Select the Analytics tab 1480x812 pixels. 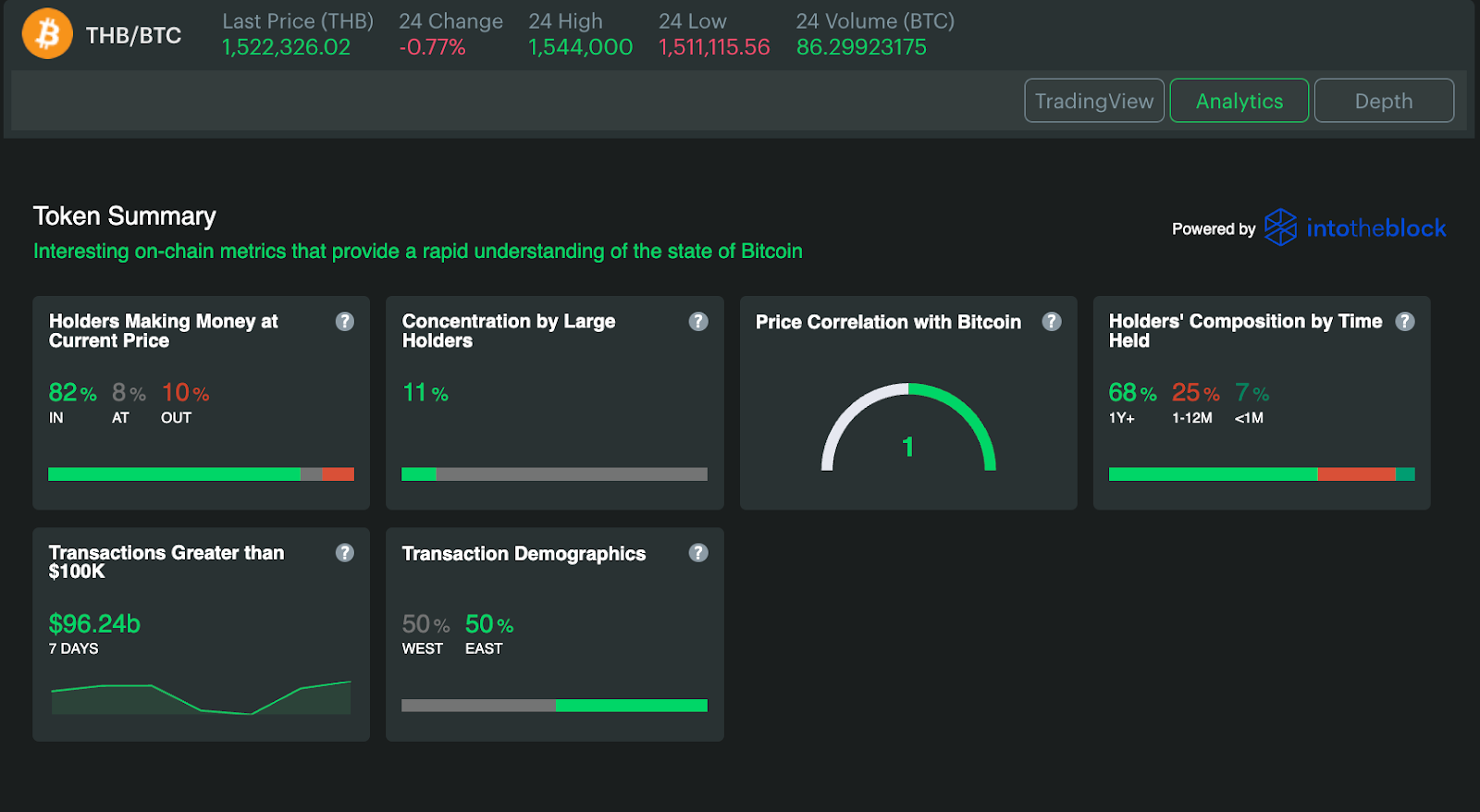1239,101
